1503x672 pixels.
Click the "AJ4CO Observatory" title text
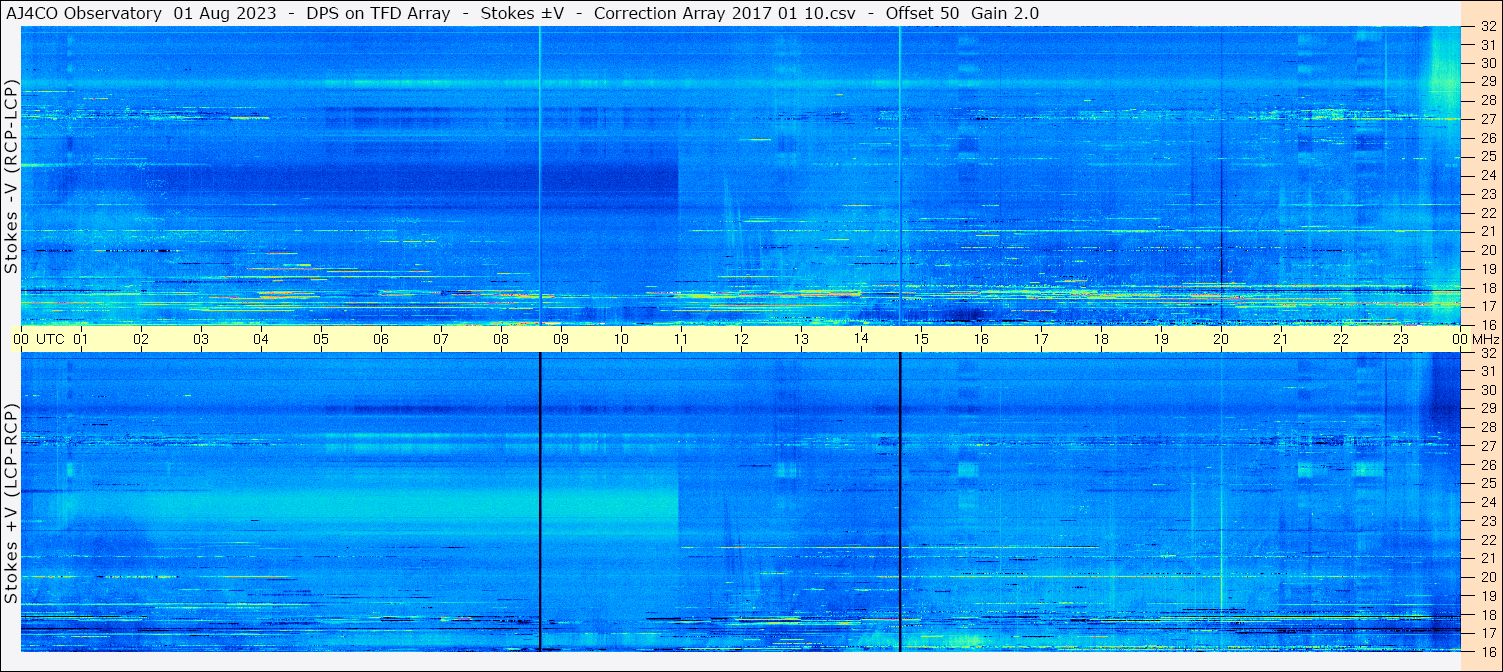pos(83,13)
